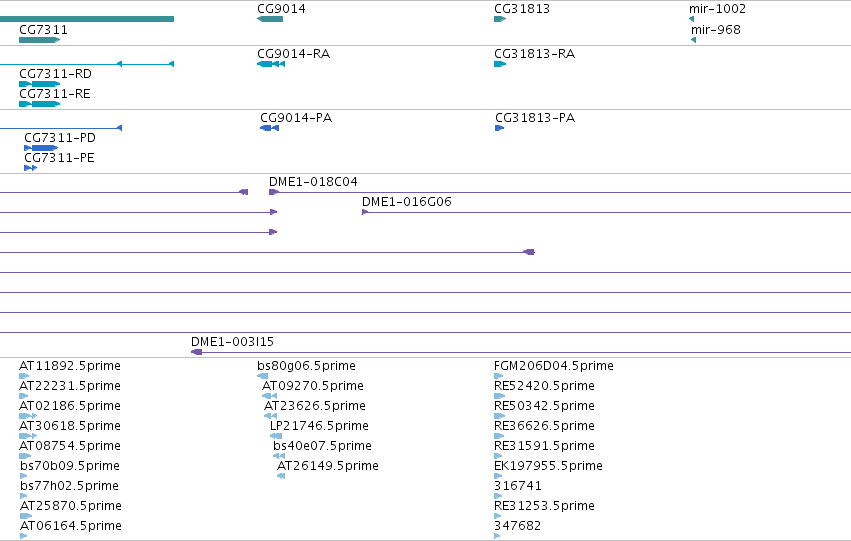Click the DME1-003I15 clone end marker

point(196,352)
